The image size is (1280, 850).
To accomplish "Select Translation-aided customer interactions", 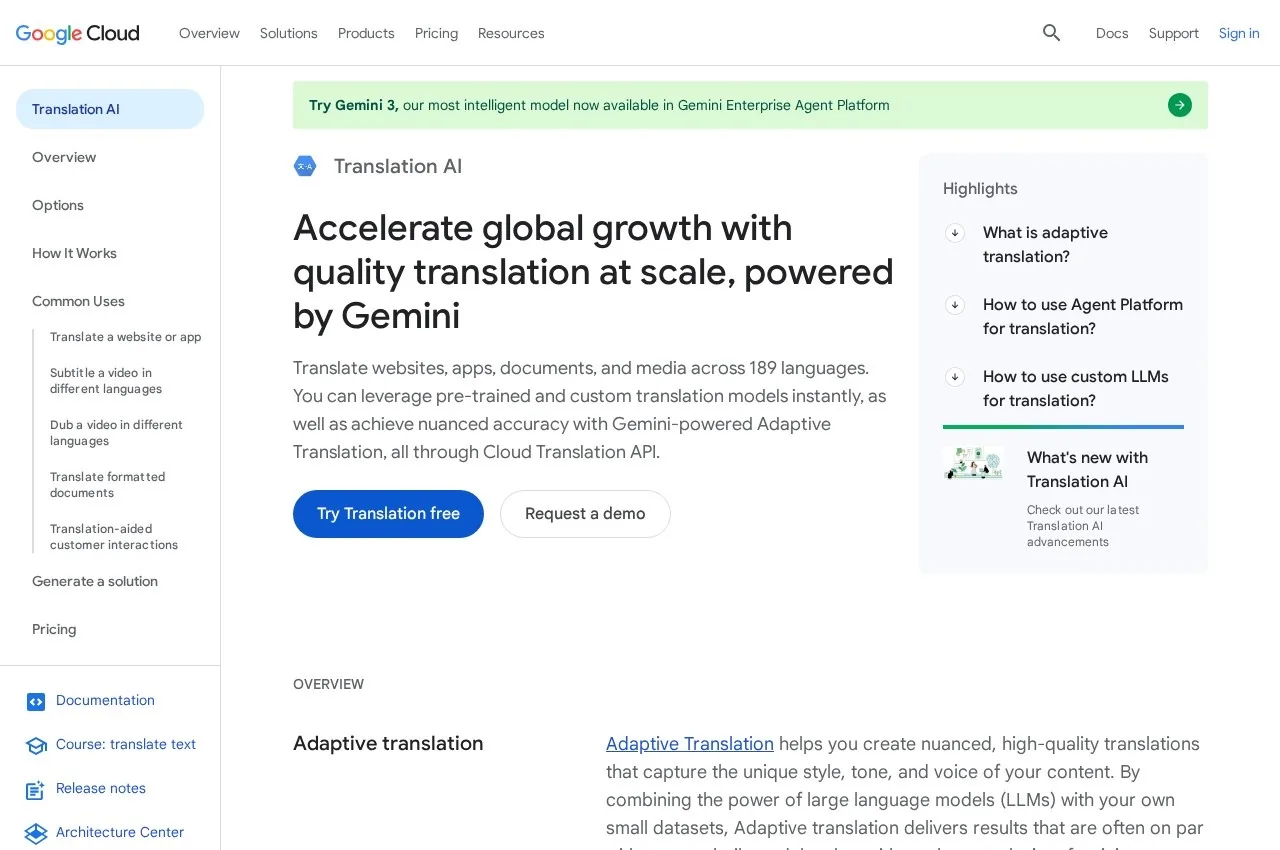I will click(114, 537).
